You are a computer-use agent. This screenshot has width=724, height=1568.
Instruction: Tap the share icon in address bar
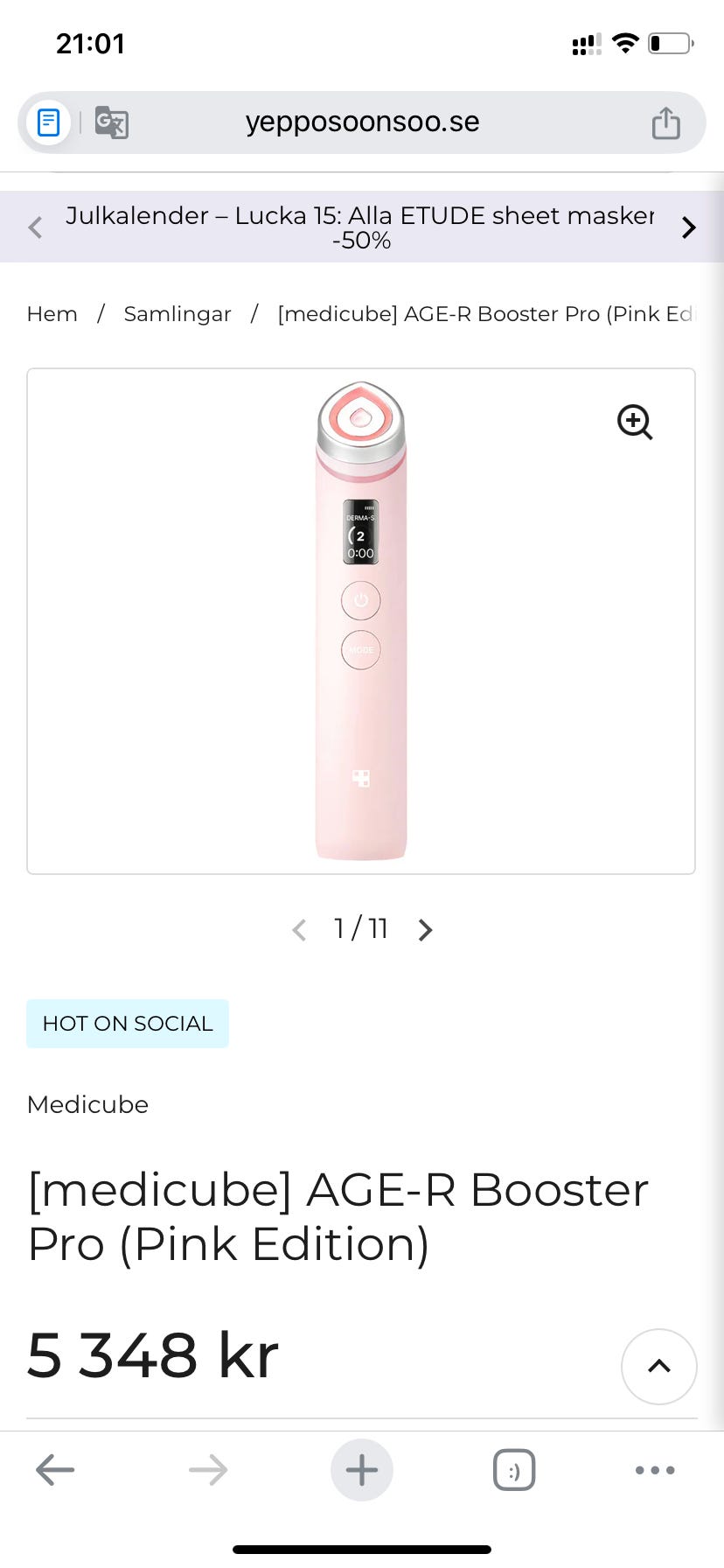tap(665, 122)
